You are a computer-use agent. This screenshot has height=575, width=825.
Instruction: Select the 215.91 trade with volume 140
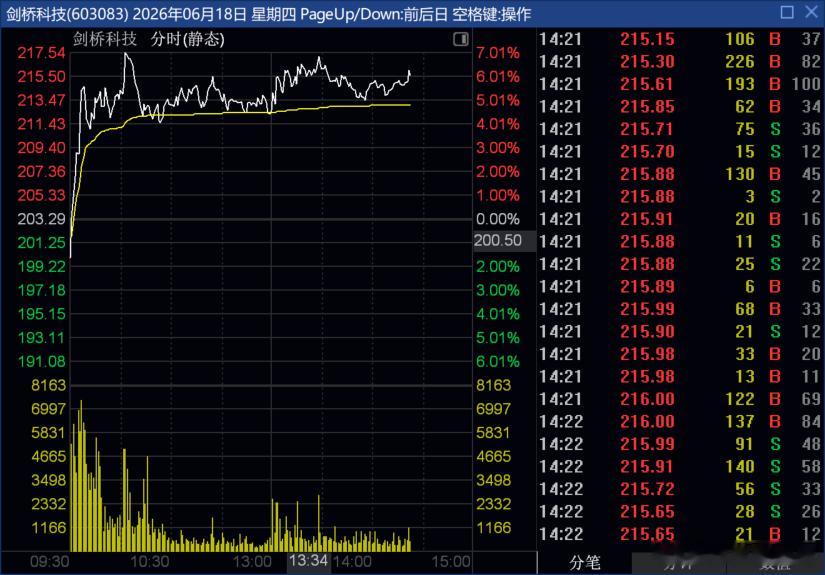679,467
